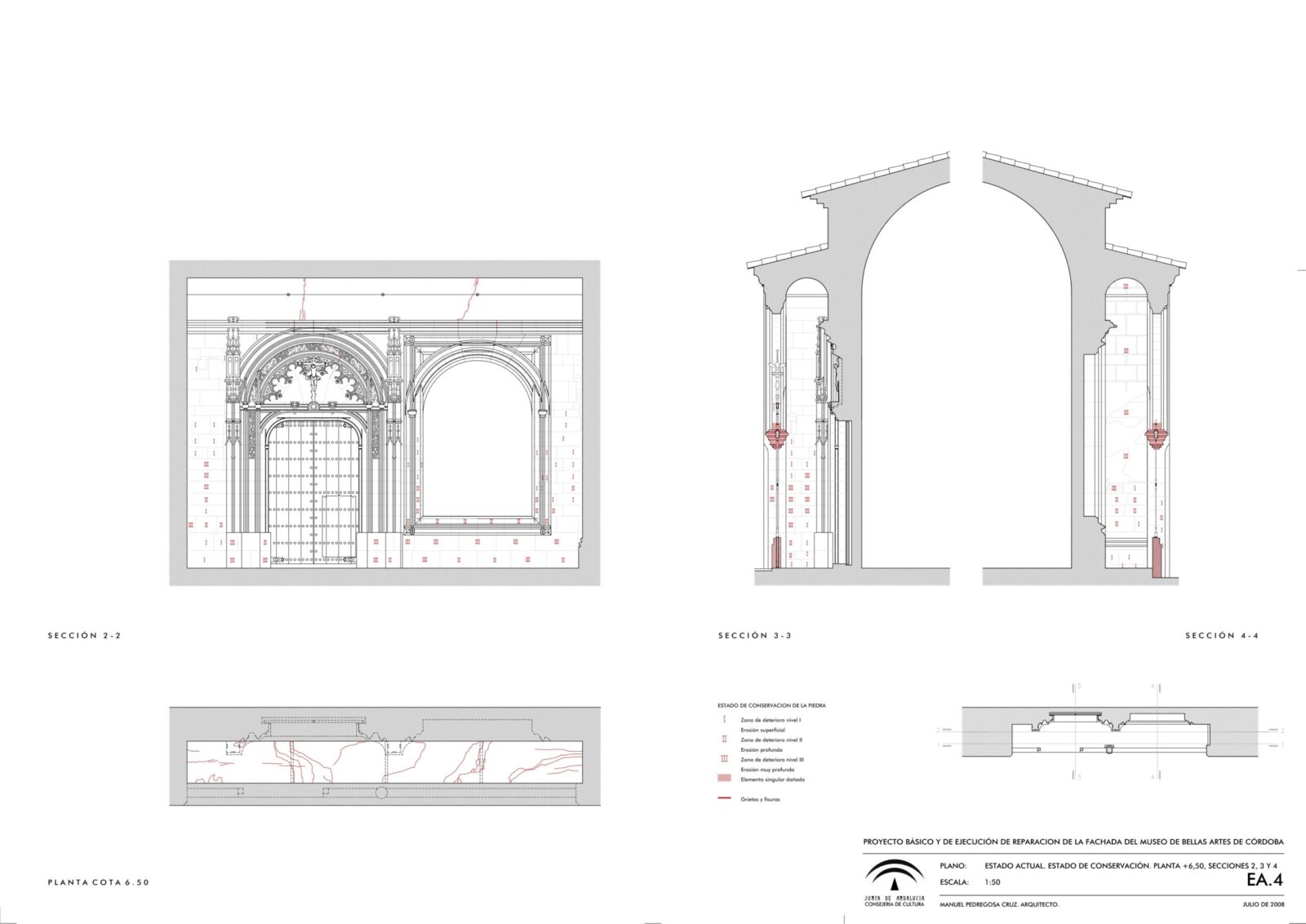1306x924 pixels.
Task: Click the level III deterioration legend symbol
Action: (x=724, y=759)
